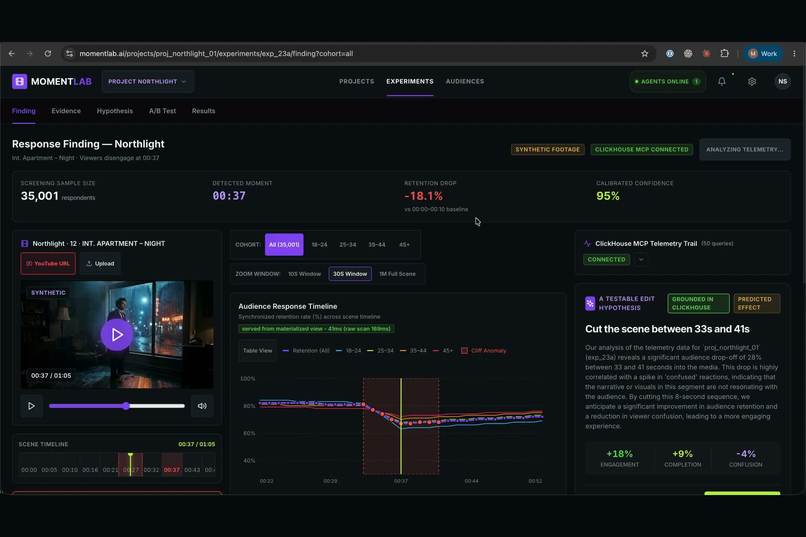This screenshot has width=806, height=537.
Task: Click the blue browser extension icon
Action: (x=670, y=53)
